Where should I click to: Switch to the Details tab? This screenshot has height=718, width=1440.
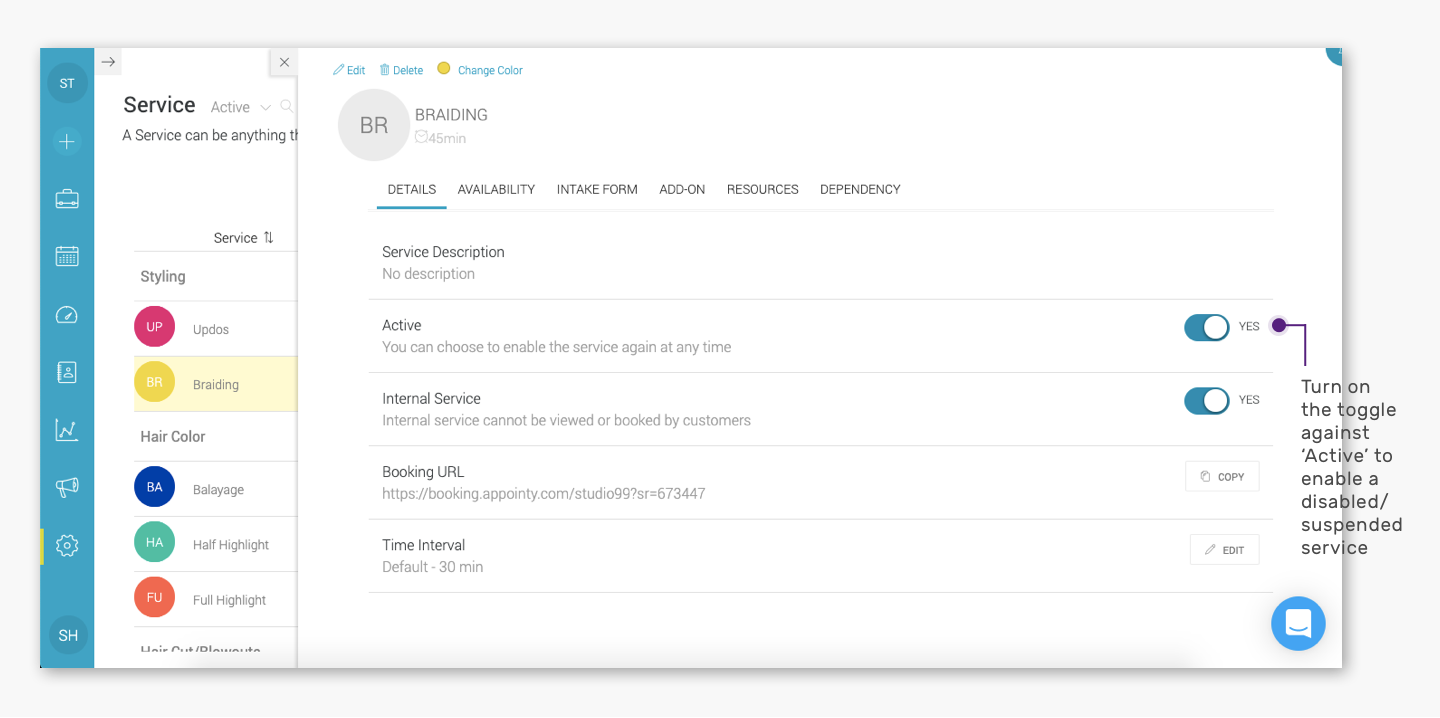412,189
